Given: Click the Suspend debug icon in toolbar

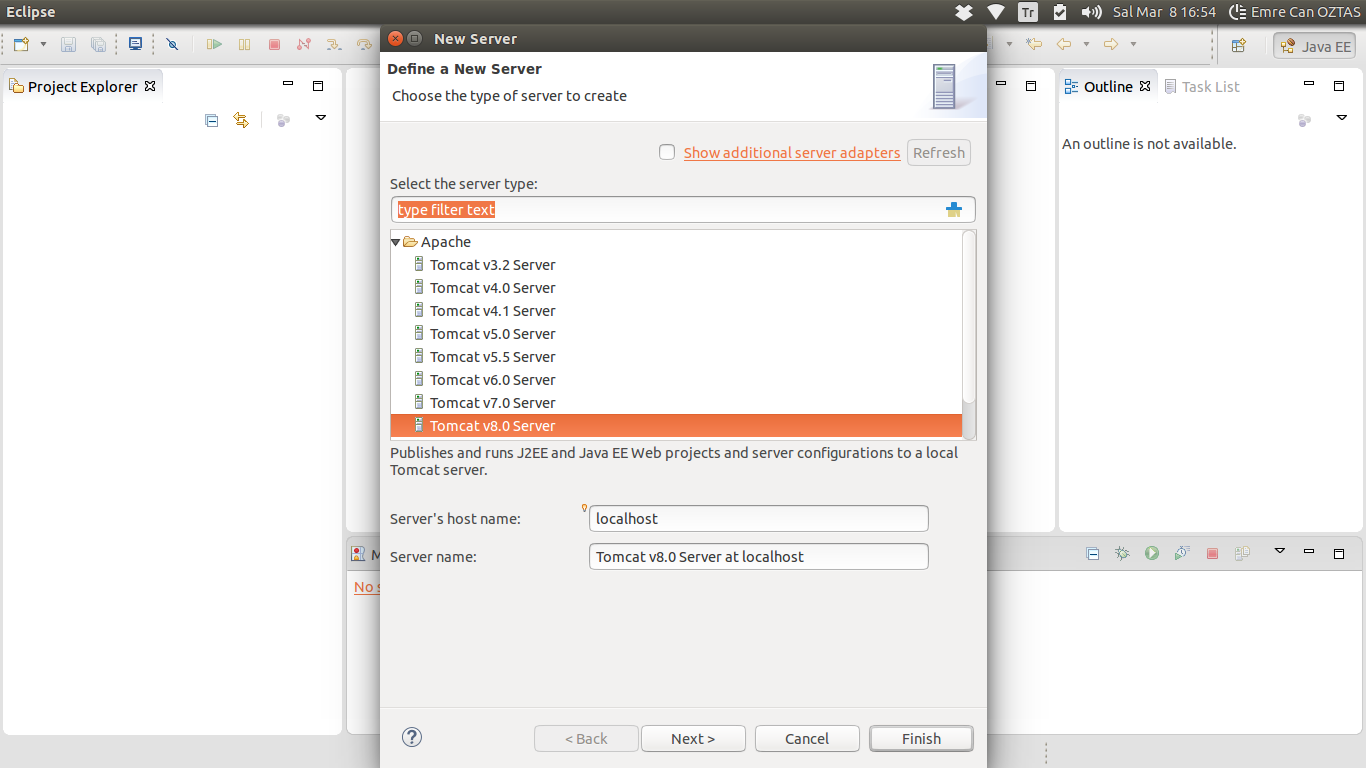Looking at the screenshot, I should (x=244, y=45).
